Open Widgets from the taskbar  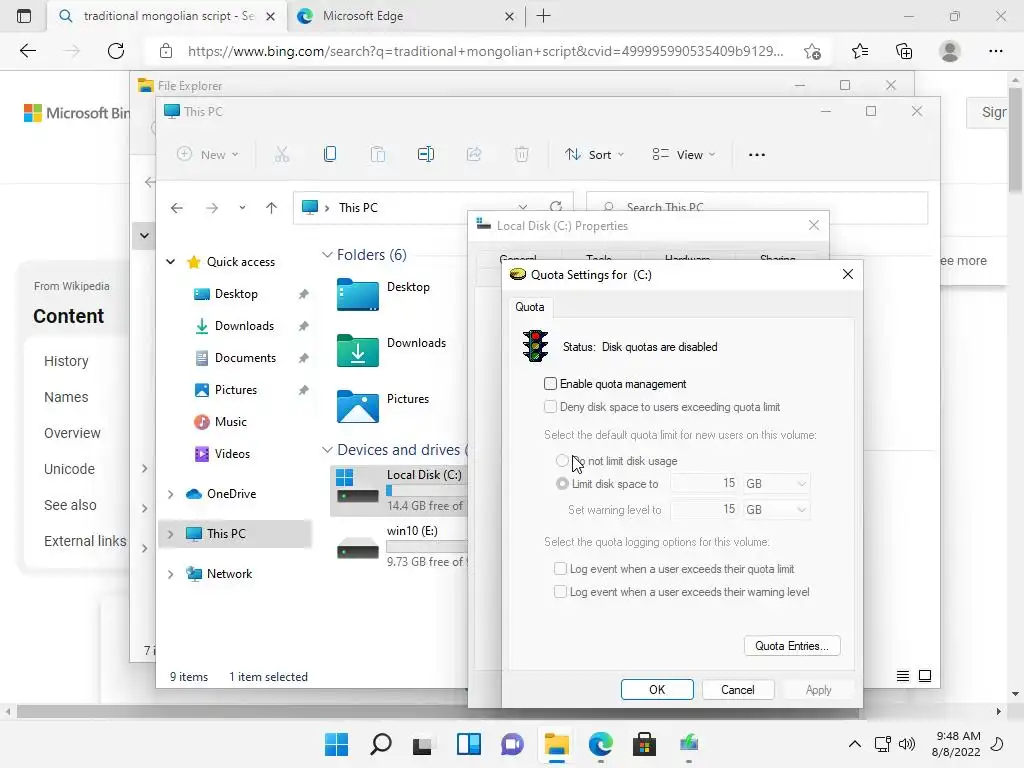pos(468,744)
